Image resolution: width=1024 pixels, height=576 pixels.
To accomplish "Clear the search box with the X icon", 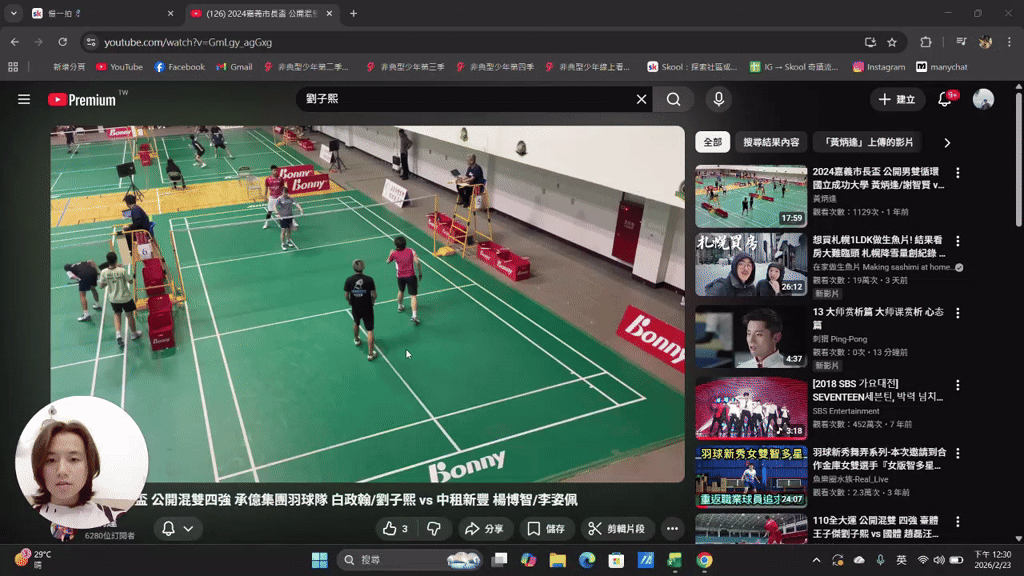I will (641, 99).
